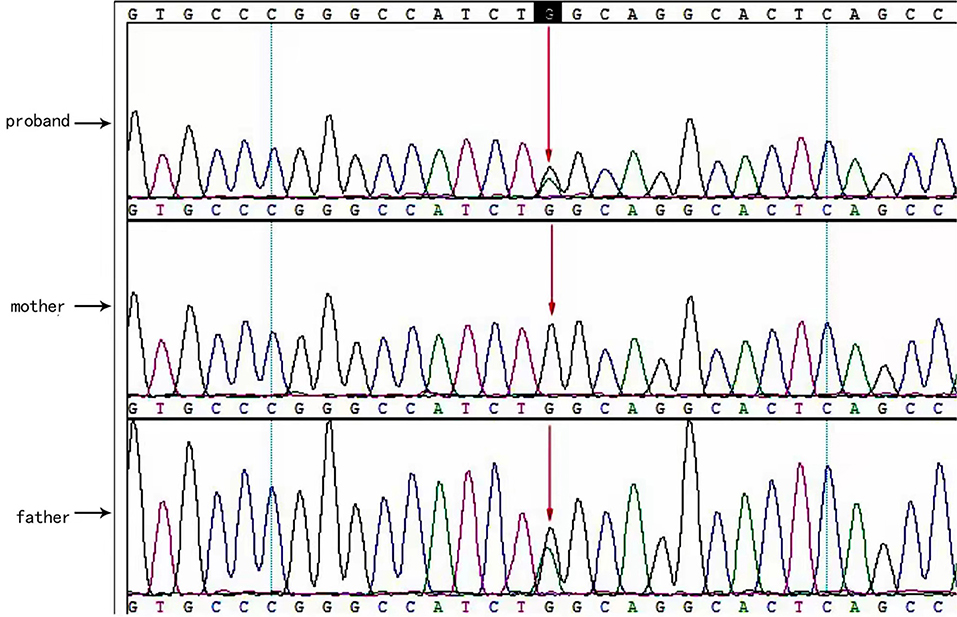Click the proband's double peak at the variant site
Viewport: 957px width, 617px height.
tap(549, 182)
